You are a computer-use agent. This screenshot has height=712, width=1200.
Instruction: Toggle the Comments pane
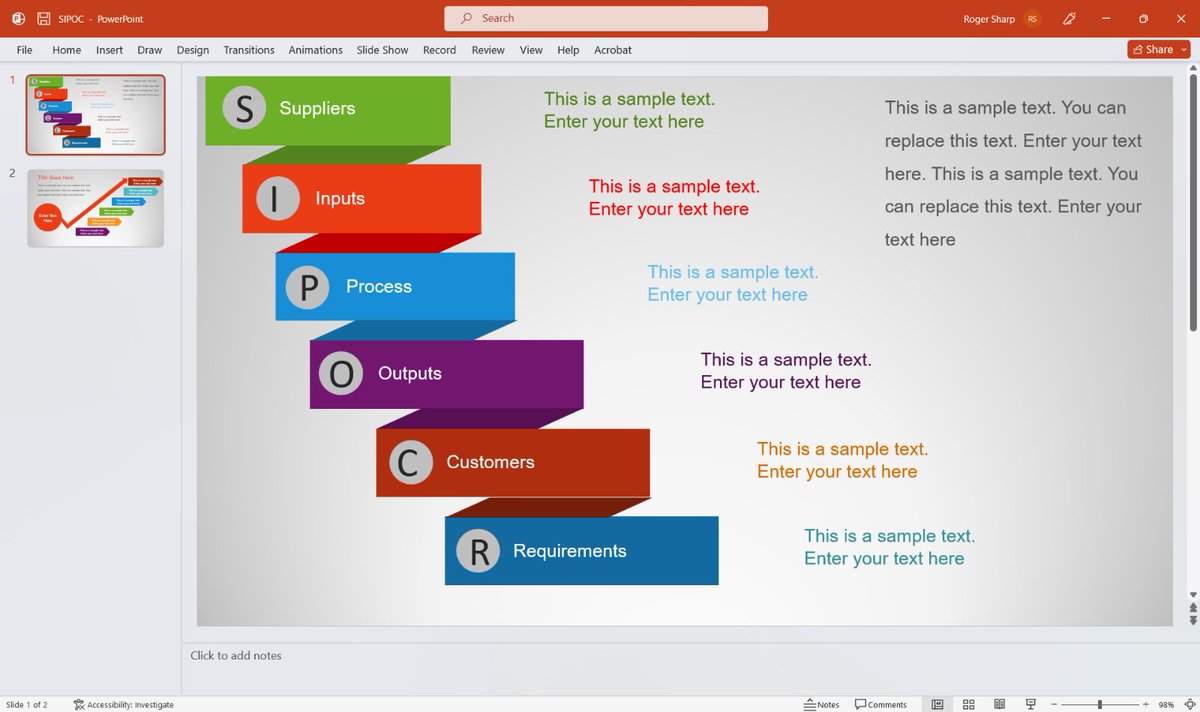[881, 704]
